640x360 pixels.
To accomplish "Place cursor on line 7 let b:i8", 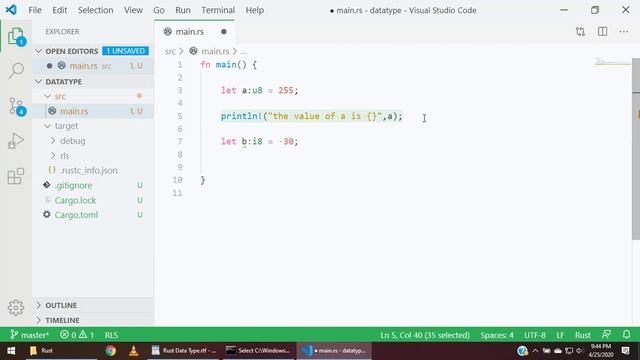I will coord(260,142).
